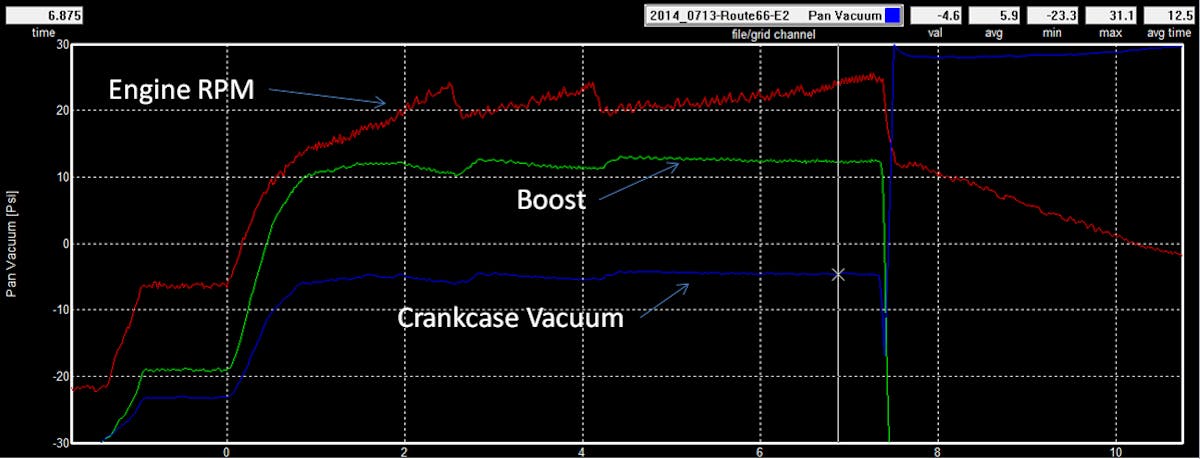Select the Boost annotation label

550,199
